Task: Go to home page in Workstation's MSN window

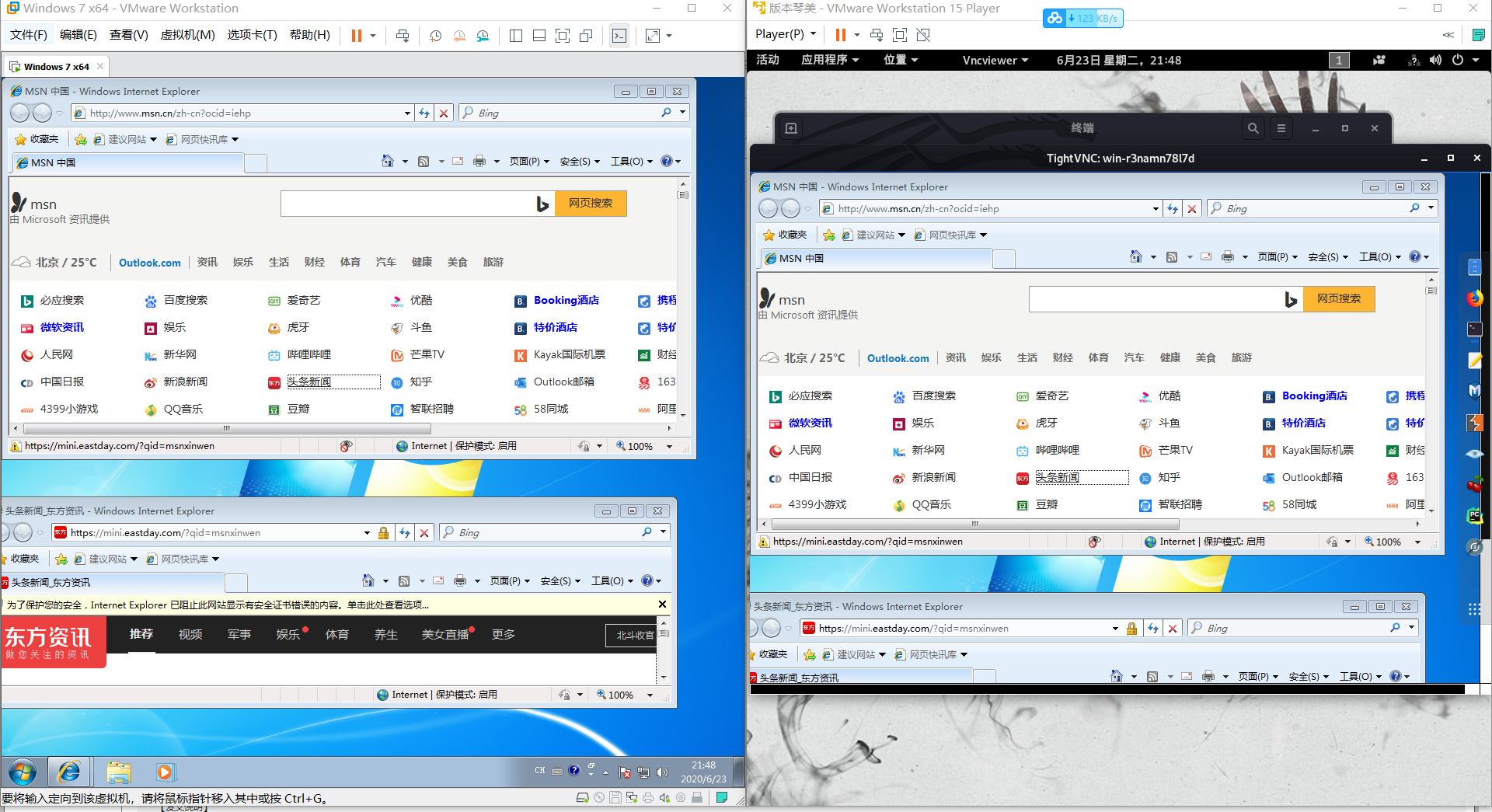Action: [x=388, y=161]
